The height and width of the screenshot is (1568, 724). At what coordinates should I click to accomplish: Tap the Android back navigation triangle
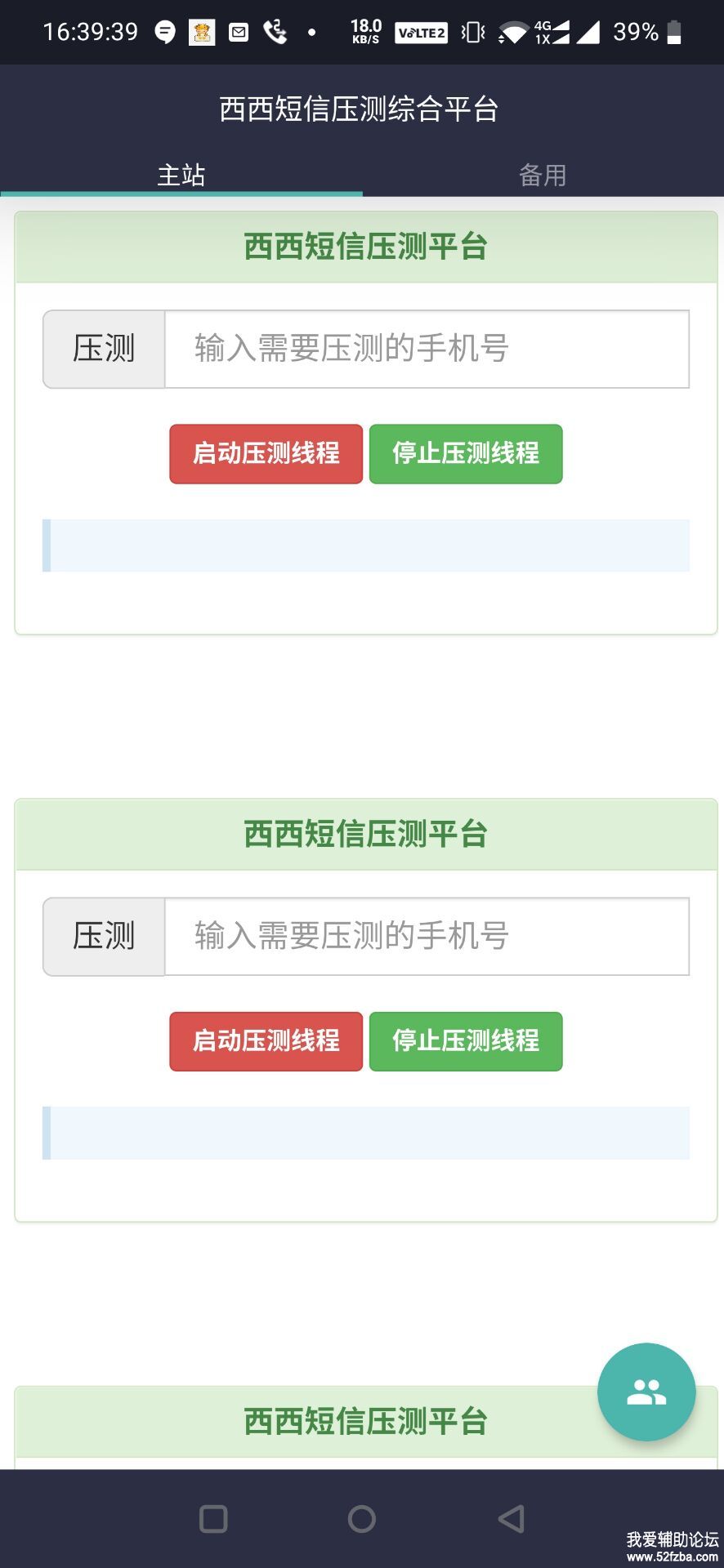pos(511,1519)
